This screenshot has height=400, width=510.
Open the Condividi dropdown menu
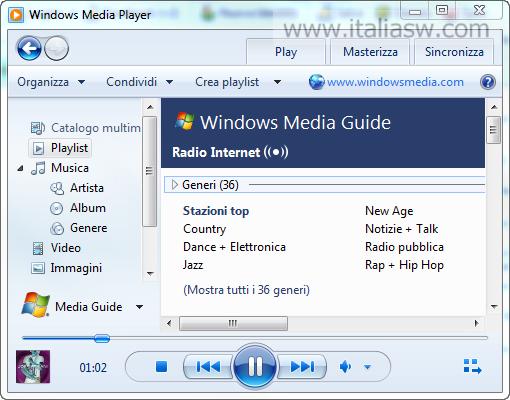point(139,82)
